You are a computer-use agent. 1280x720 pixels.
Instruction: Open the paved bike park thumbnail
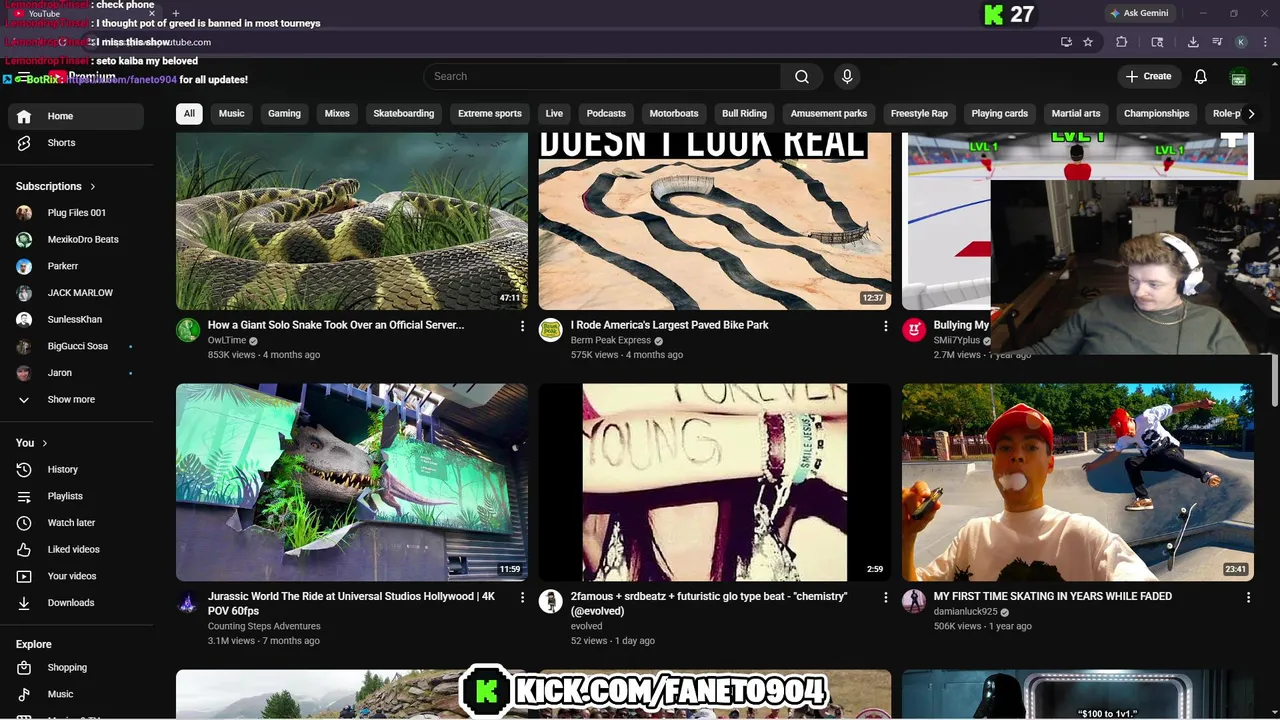[x=714, y=221]
